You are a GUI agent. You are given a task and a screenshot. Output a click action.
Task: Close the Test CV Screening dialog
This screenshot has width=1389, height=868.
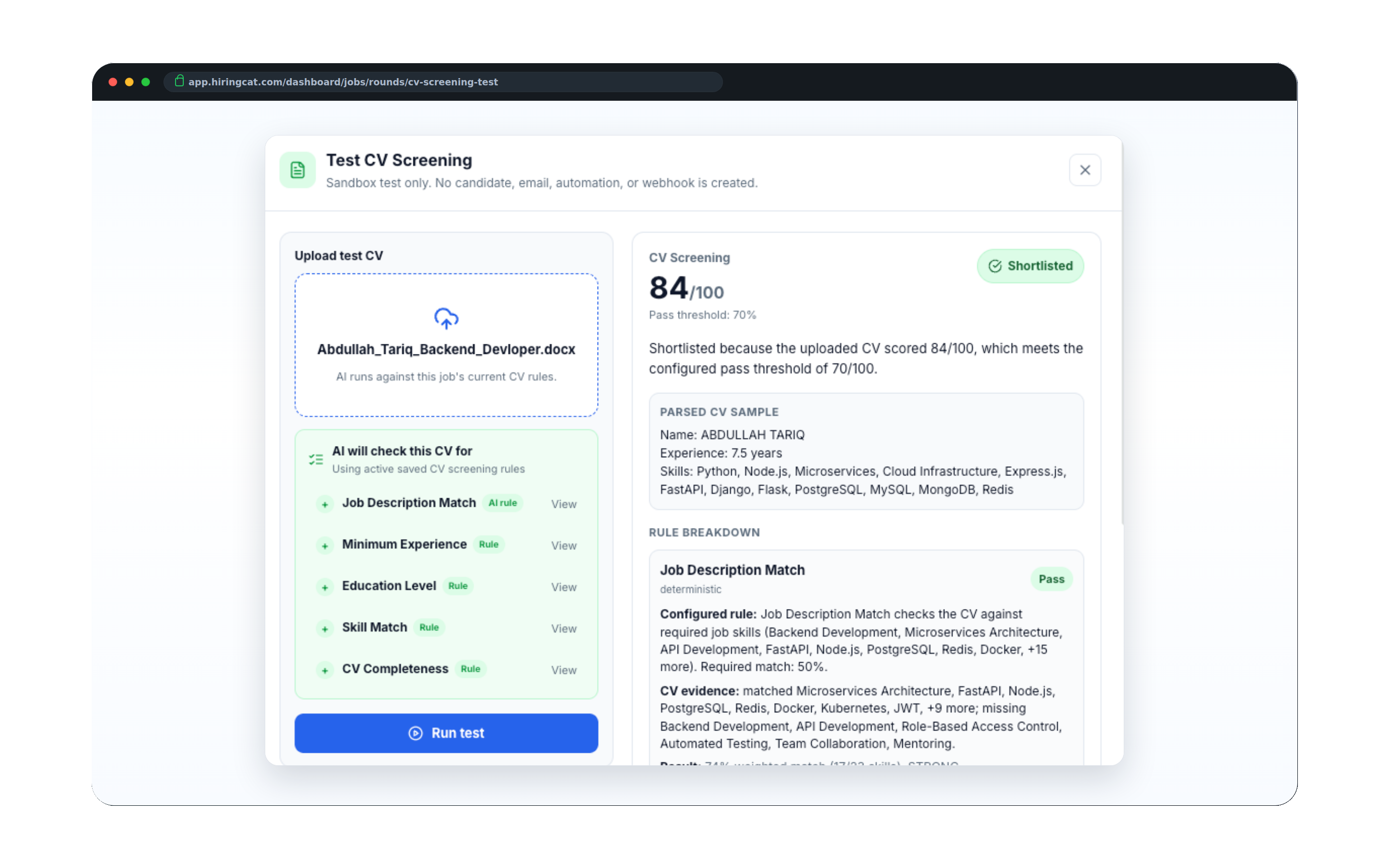(1085, 170)
